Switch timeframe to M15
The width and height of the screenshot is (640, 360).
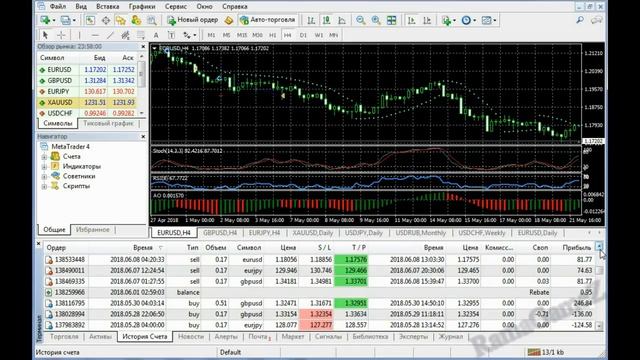pyautogui.click(x=242, y=35)
